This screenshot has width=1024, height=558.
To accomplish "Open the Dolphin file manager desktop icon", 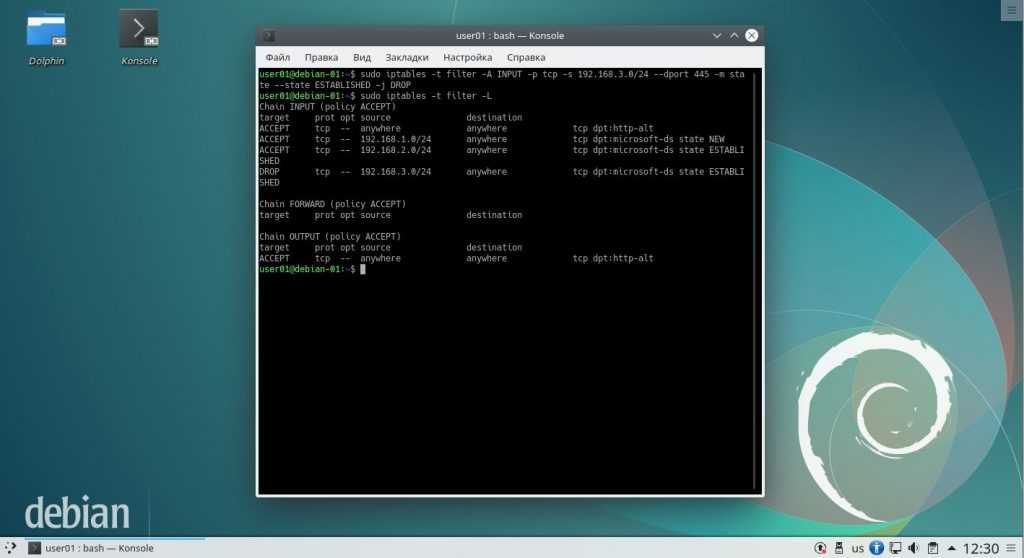I will [46, 30].
